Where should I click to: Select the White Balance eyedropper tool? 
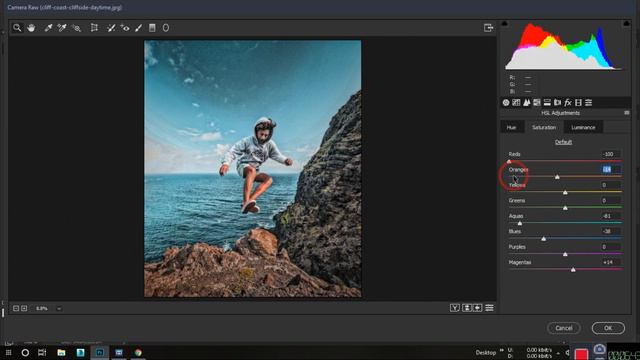click(48, 28)
